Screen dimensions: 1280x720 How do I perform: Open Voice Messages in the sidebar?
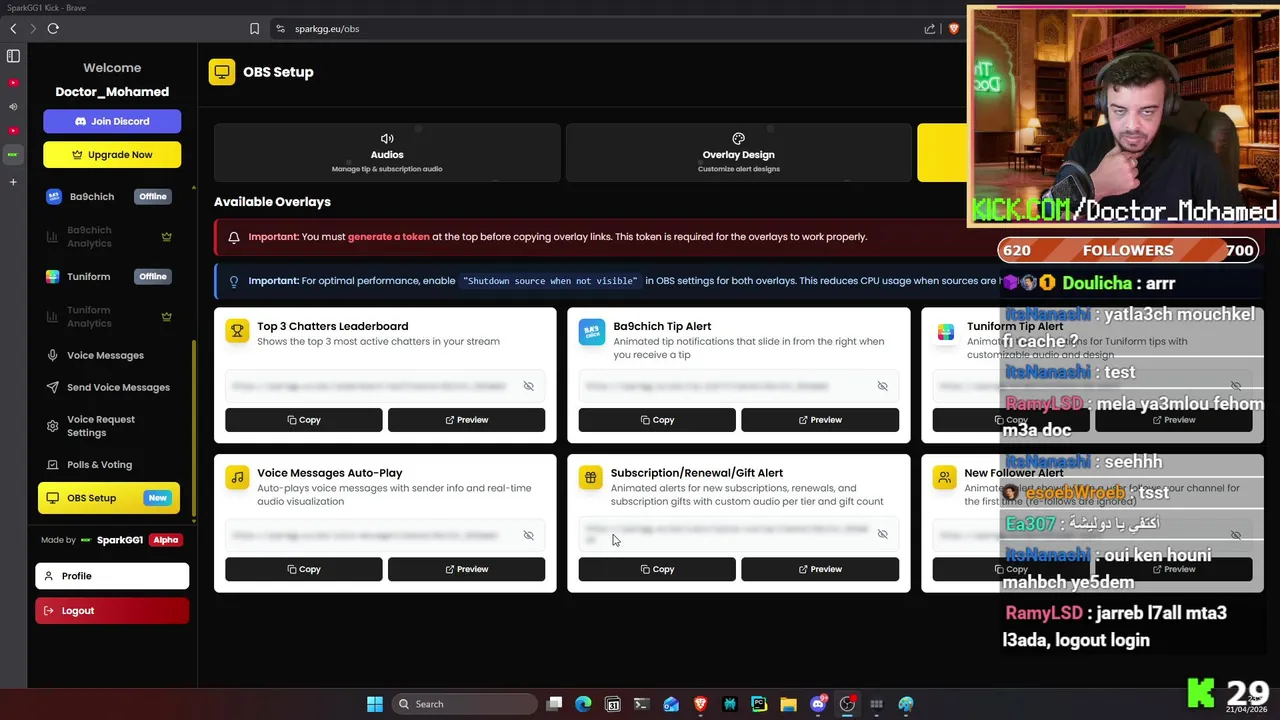tap(109, 355)
